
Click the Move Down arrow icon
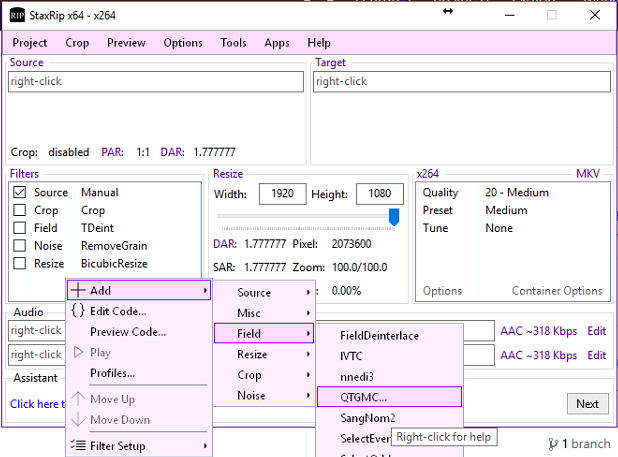(x=78, y=419)
